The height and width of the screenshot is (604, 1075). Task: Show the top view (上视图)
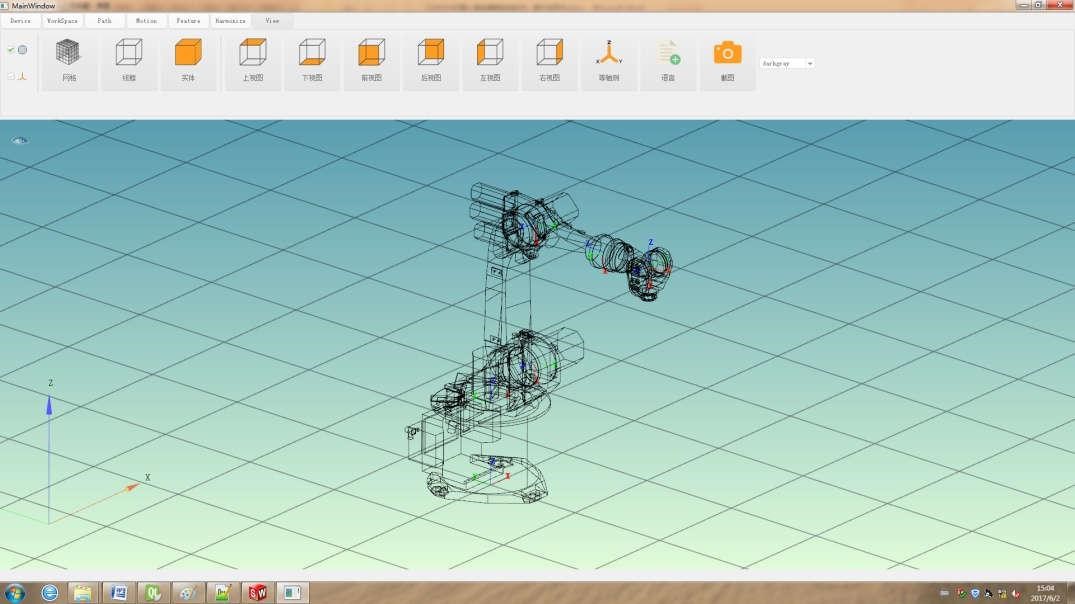tap(252, 60)
